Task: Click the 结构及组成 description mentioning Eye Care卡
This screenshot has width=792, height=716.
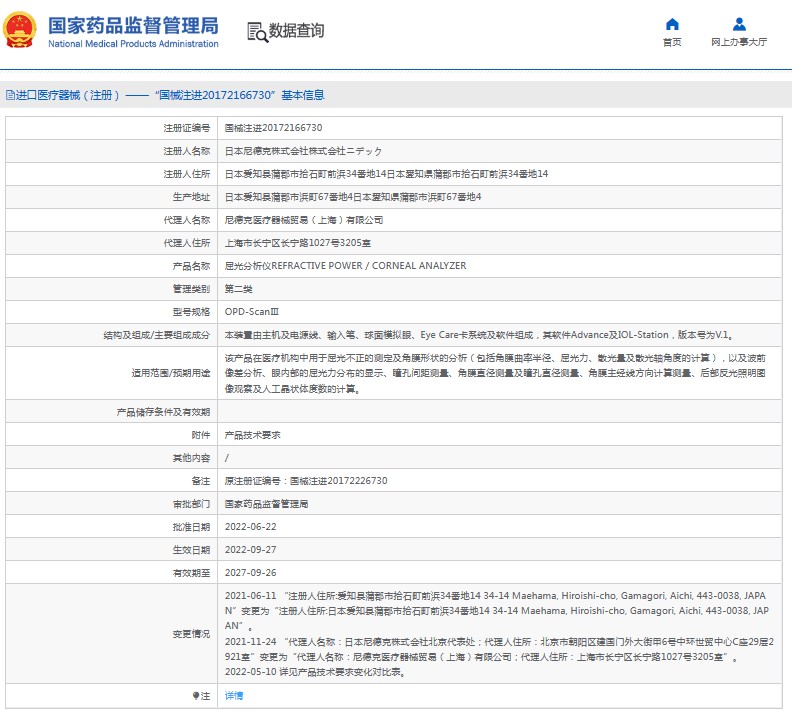Action: [479, 335]
